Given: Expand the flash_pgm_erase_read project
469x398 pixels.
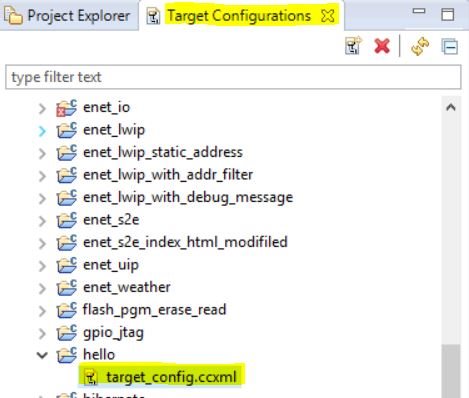Looking at the screenshot, I should click(42, 311).
